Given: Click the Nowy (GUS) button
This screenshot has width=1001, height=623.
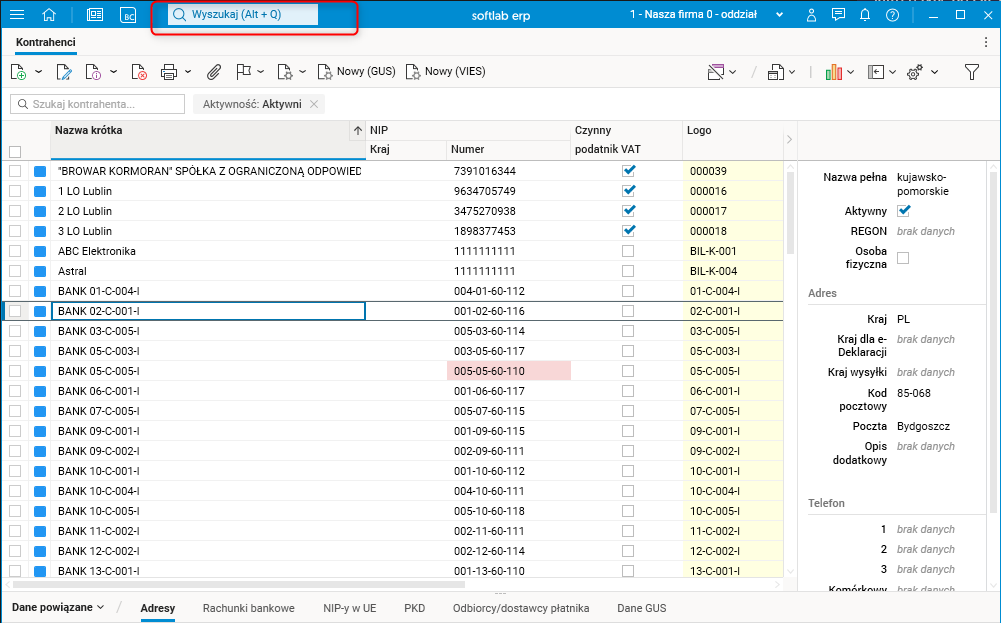Looking at the screenshot, I should 357,72.
